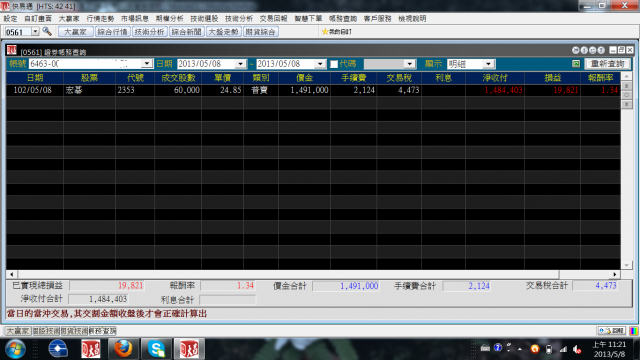The image size is (640, 360).
Task: Click the volume speaker tray icon
Action: [577, 349]
